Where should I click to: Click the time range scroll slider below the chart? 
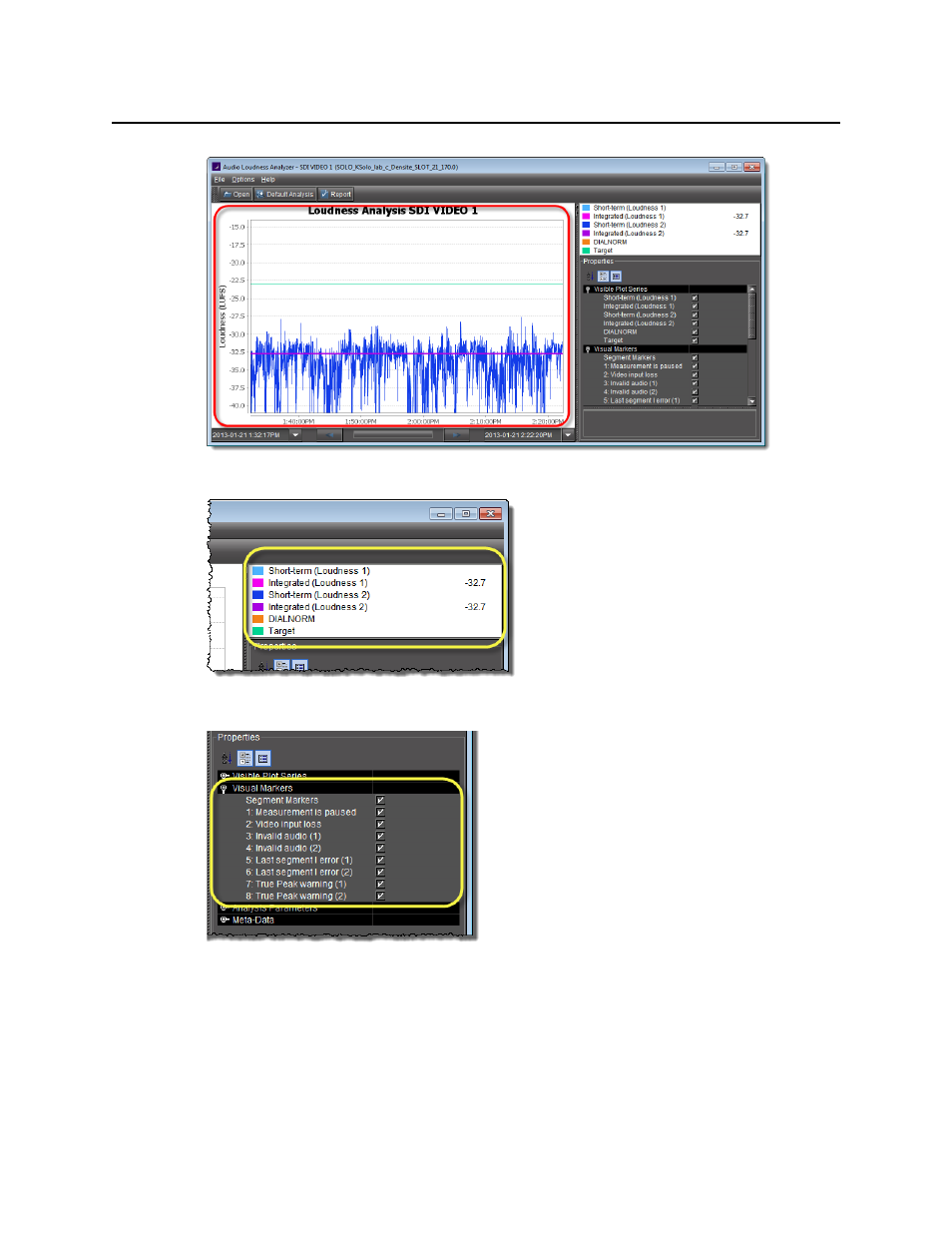tap(393, 435)
